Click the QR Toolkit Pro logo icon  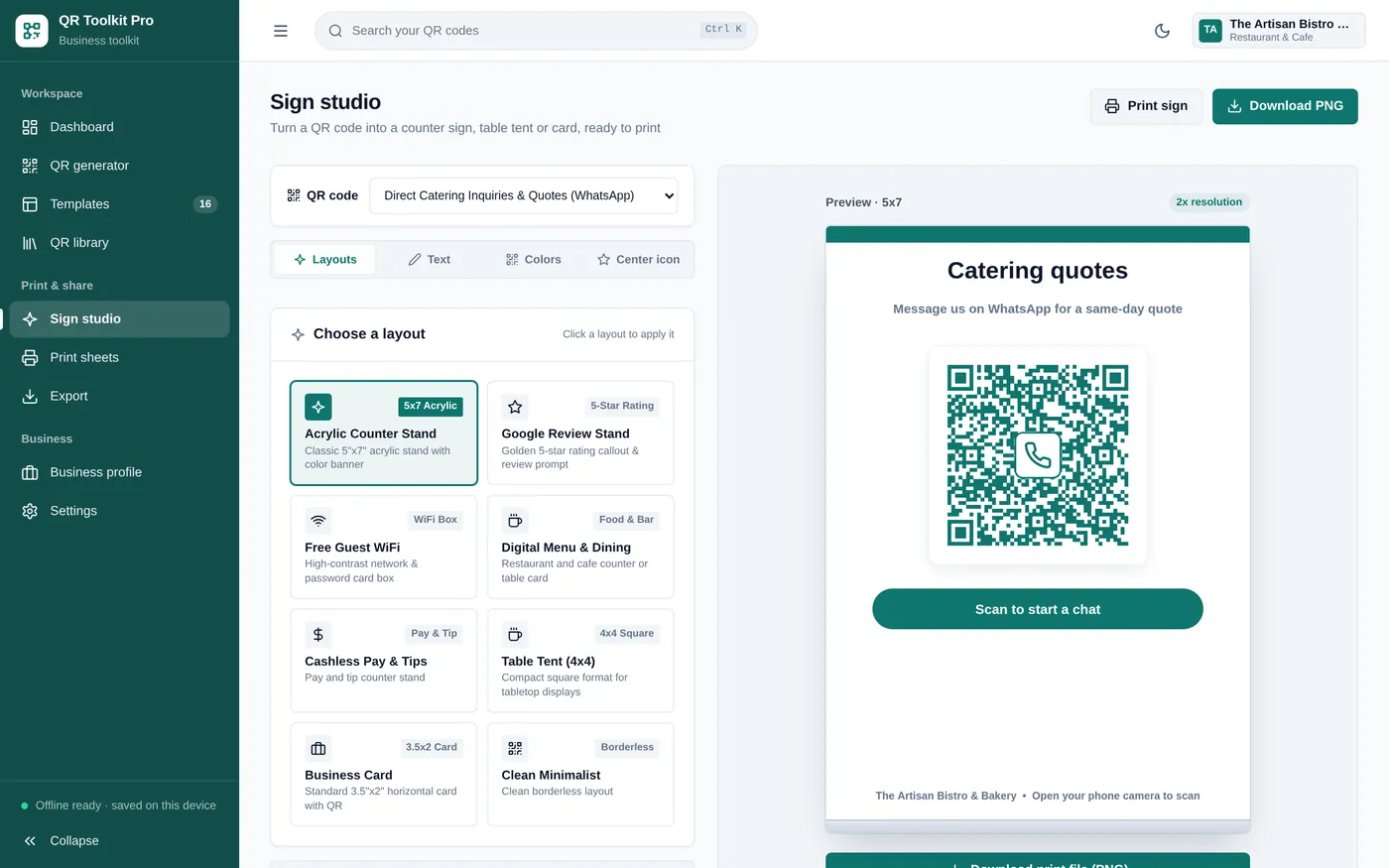click(x=32, y=31)
